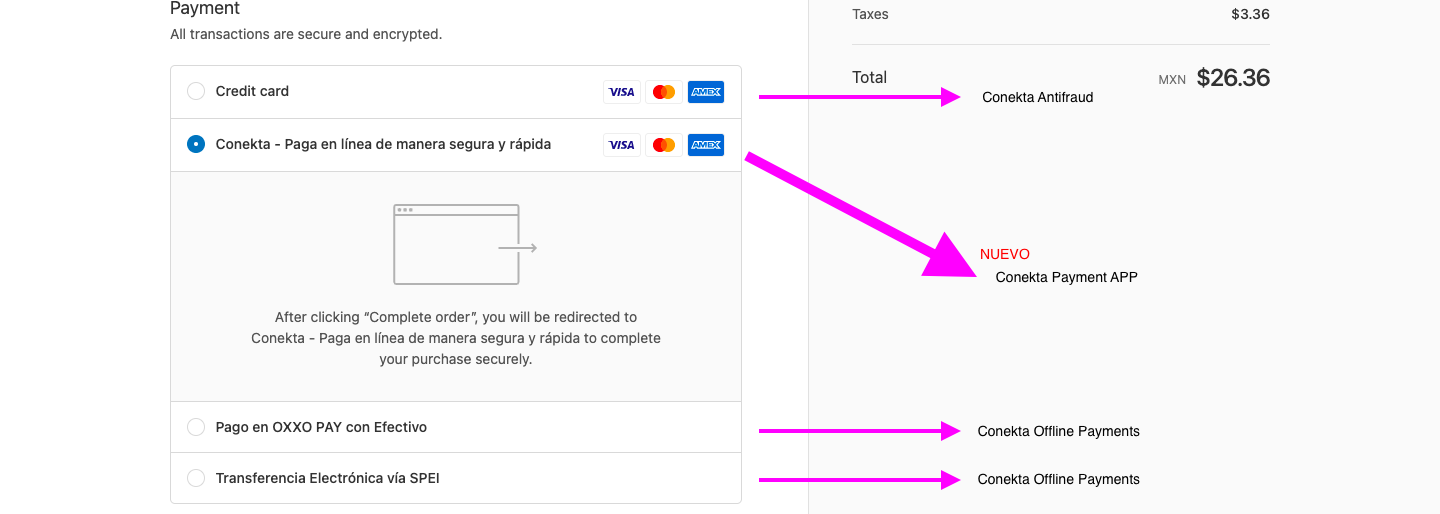Click the Visa icon in Conekta row
This screenshot has width=1440, height=514.
(x=622, y=145)
